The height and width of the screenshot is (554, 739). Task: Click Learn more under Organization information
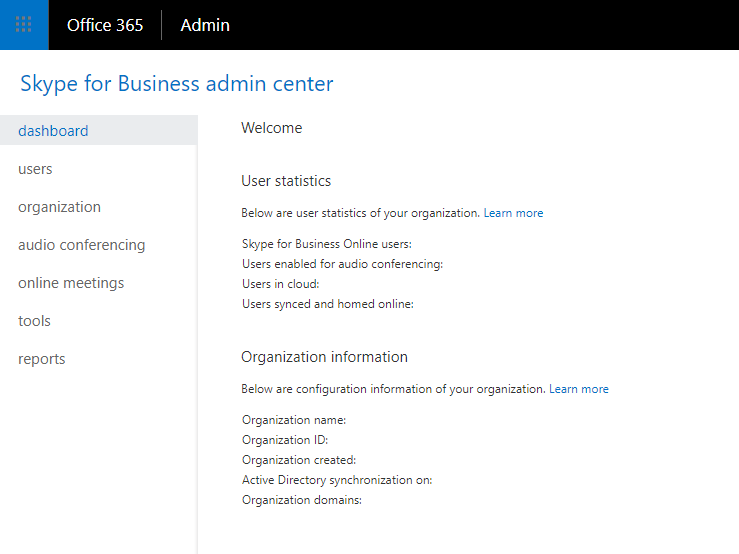(579, 389)
